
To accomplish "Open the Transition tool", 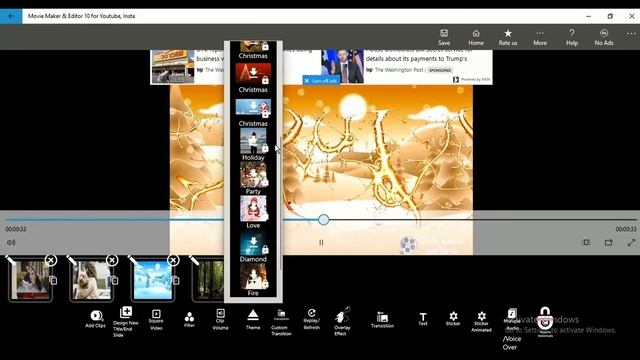I will tap(382, 320).
